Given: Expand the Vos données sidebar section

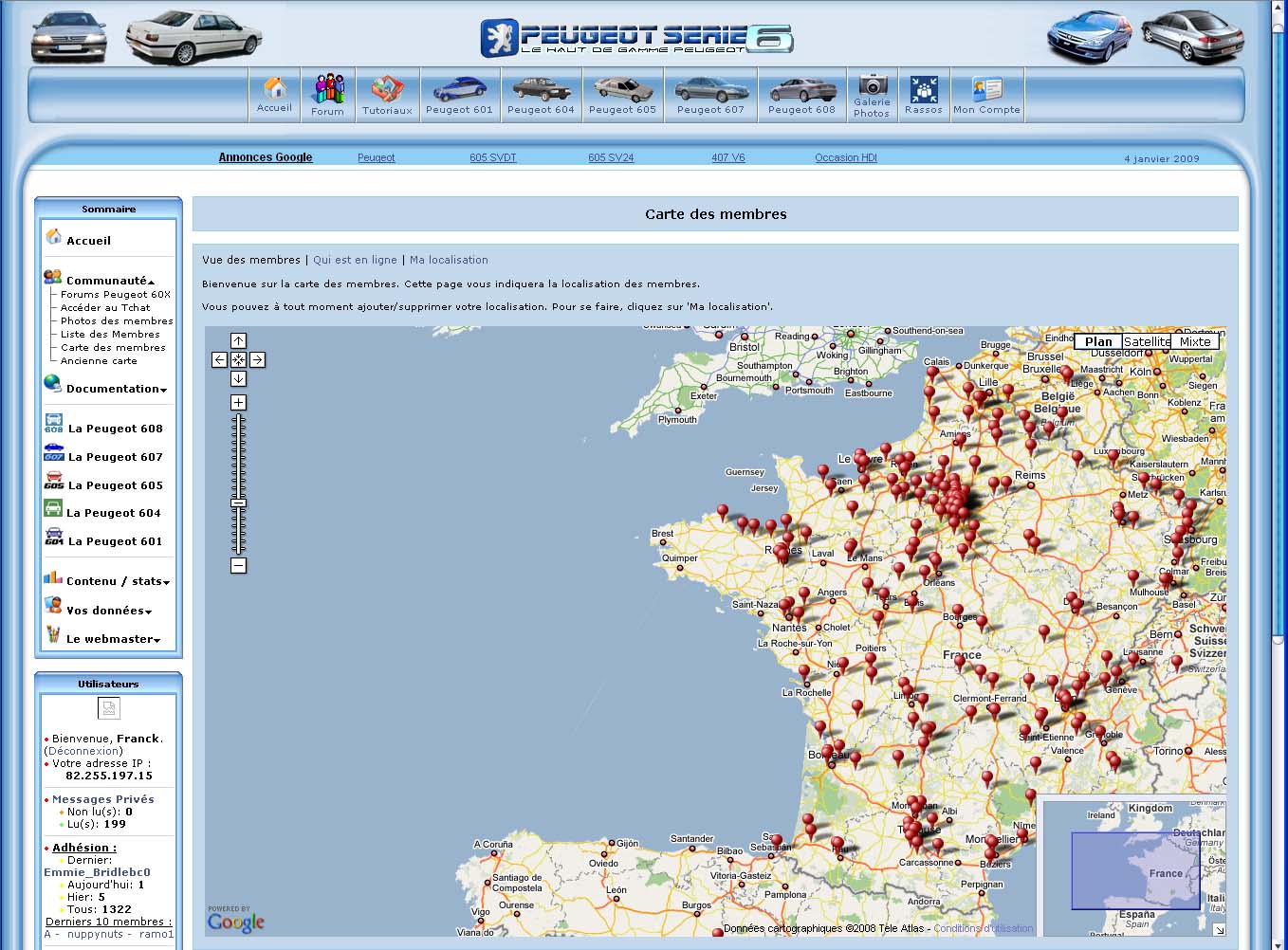Looking at the screenshot, I should pyautogui.click(x=109, y=611).
